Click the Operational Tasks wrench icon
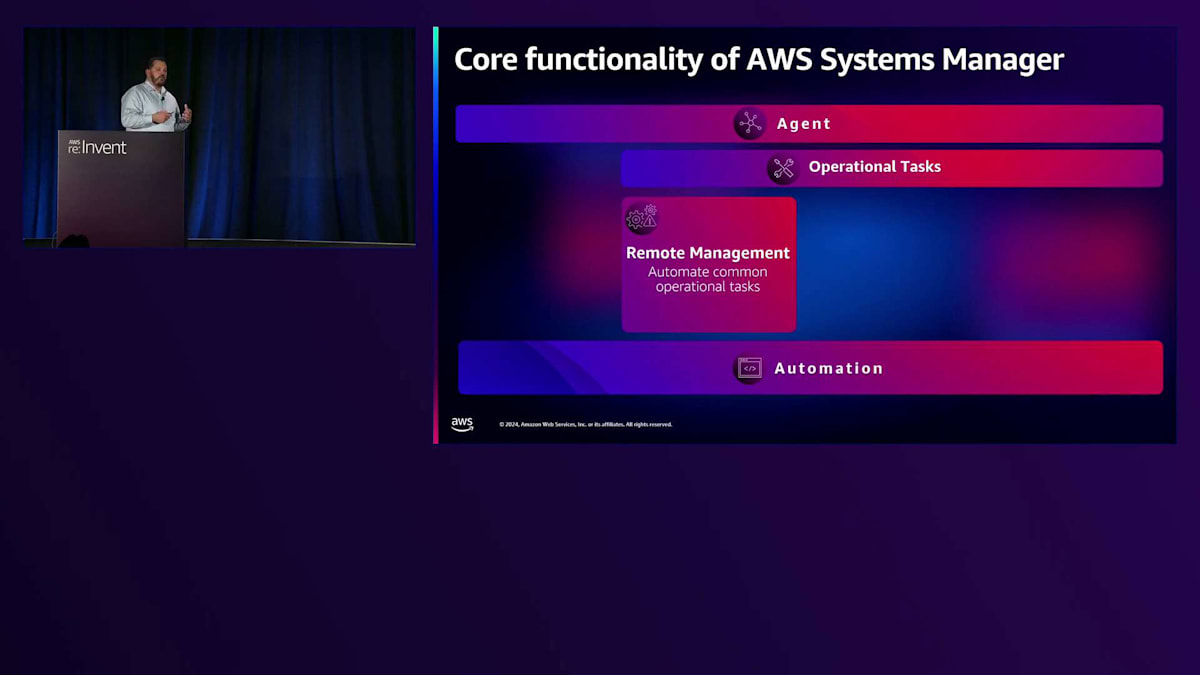The height and width of the screenshot is (675, 1200). (x=783, y=168)
